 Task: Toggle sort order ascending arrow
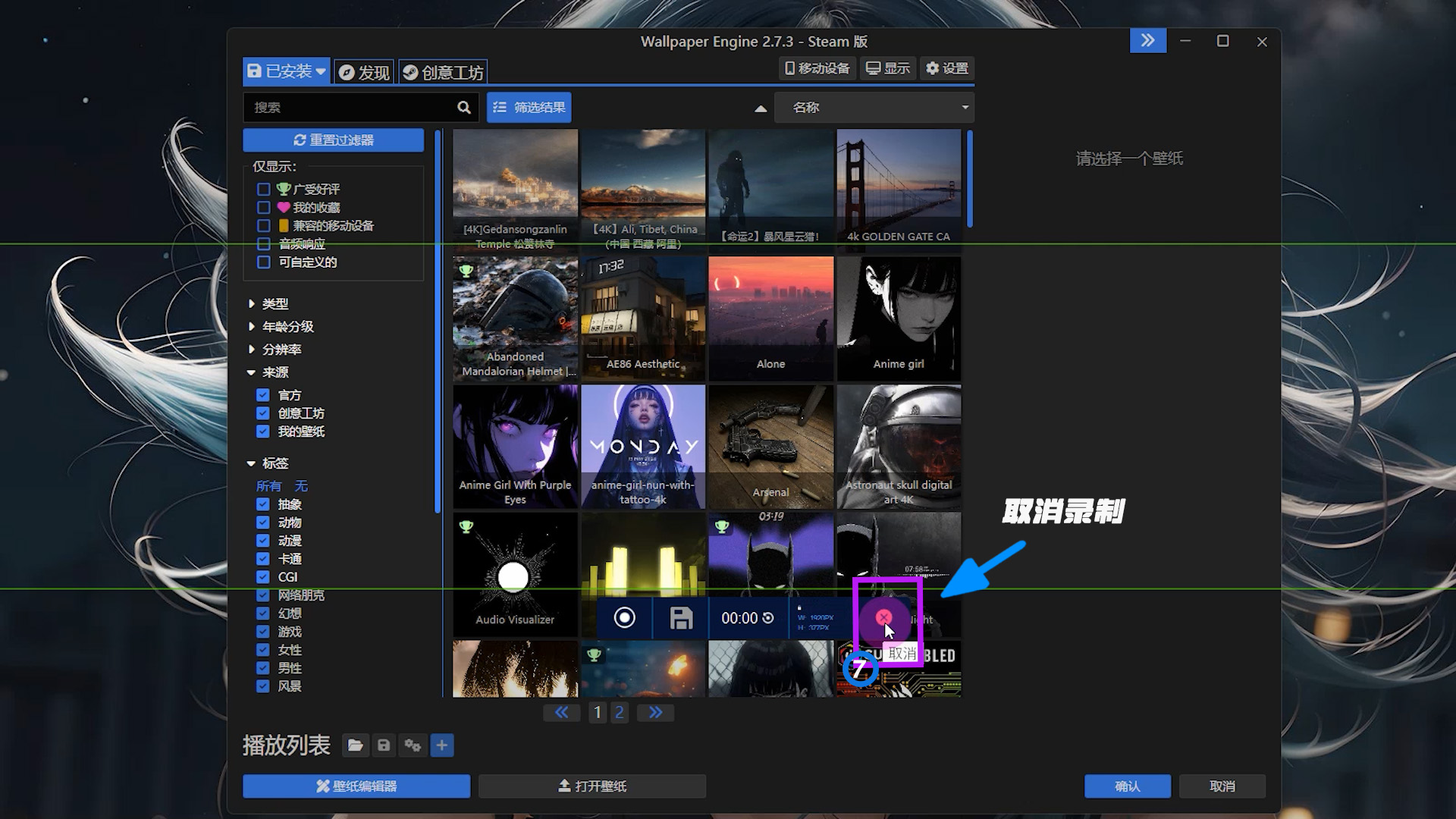(x=761, y=108)
